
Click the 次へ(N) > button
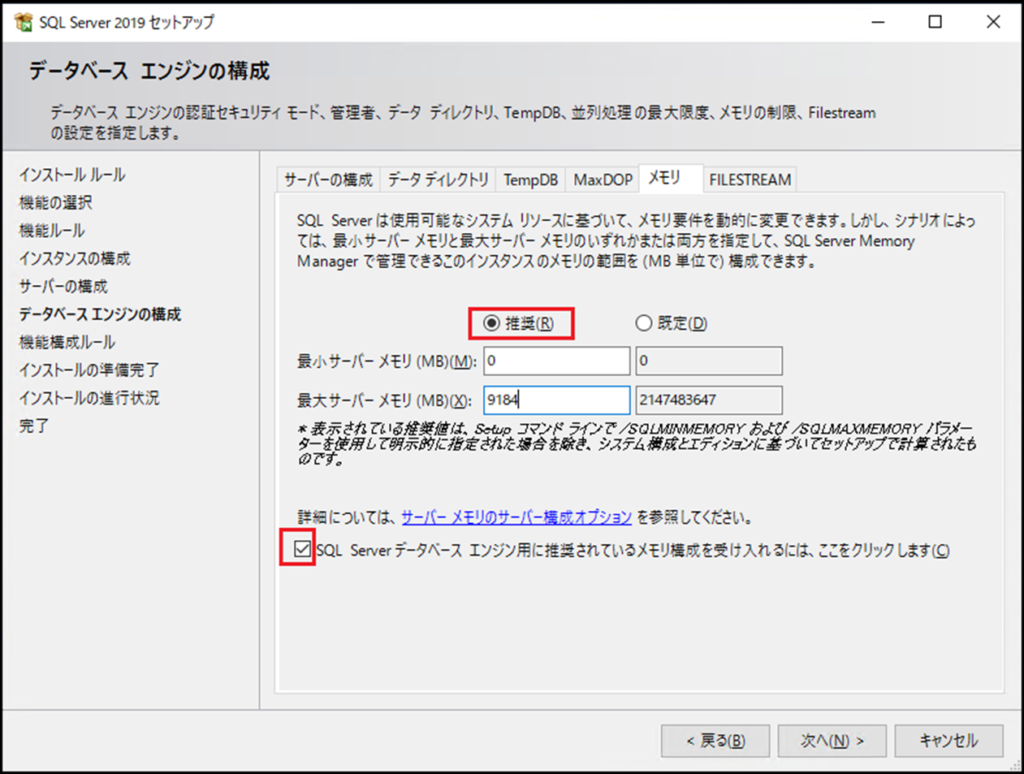point(832,741)
